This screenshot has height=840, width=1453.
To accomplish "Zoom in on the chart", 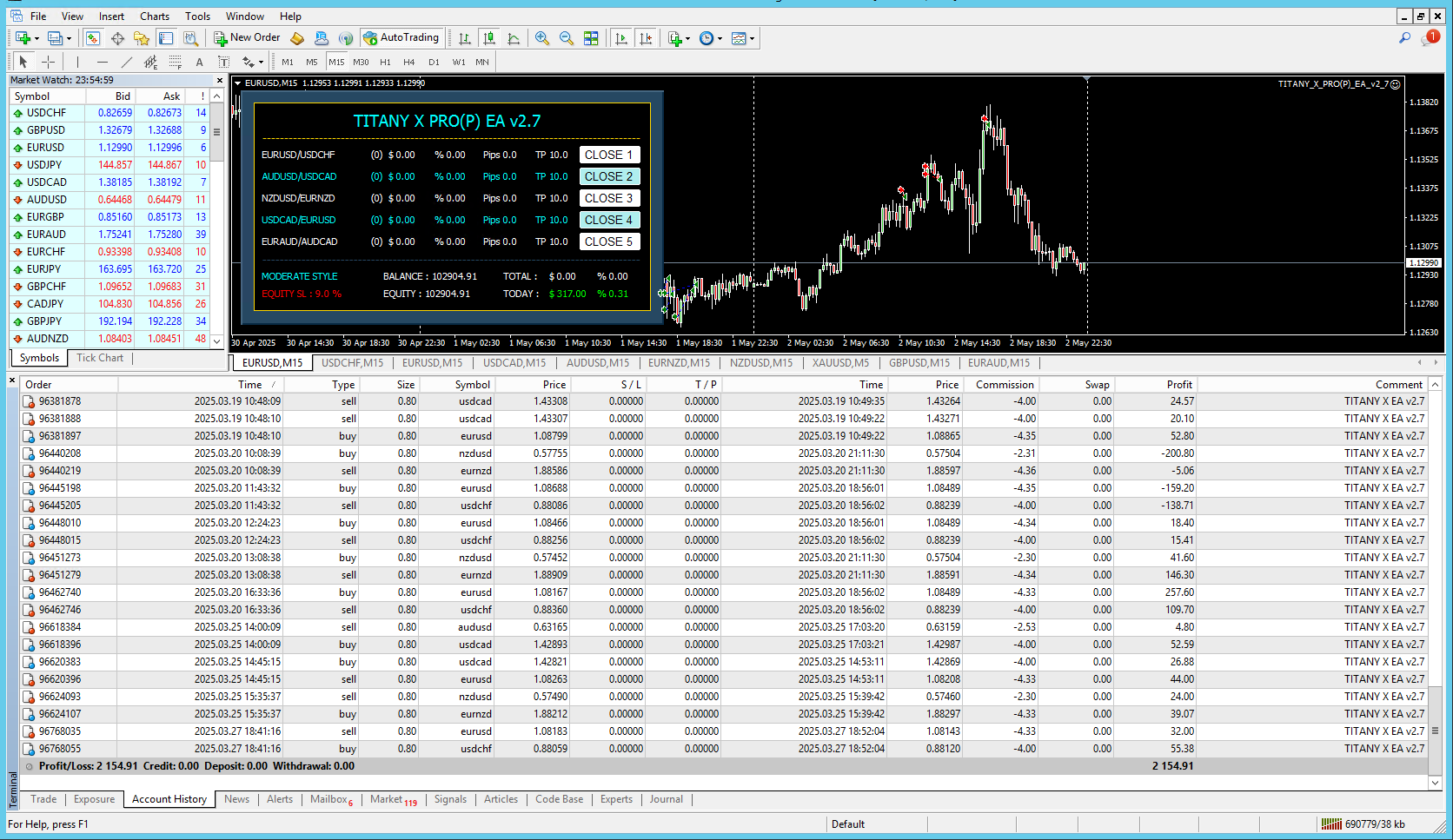I will (x=542, y=38).
